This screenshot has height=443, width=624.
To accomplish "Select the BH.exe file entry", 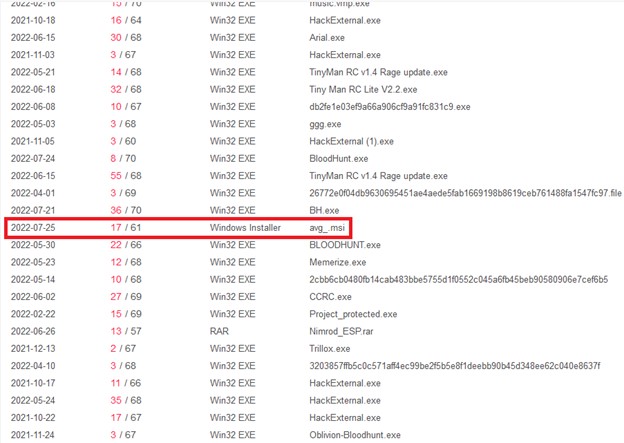I will tap(324, 211).
